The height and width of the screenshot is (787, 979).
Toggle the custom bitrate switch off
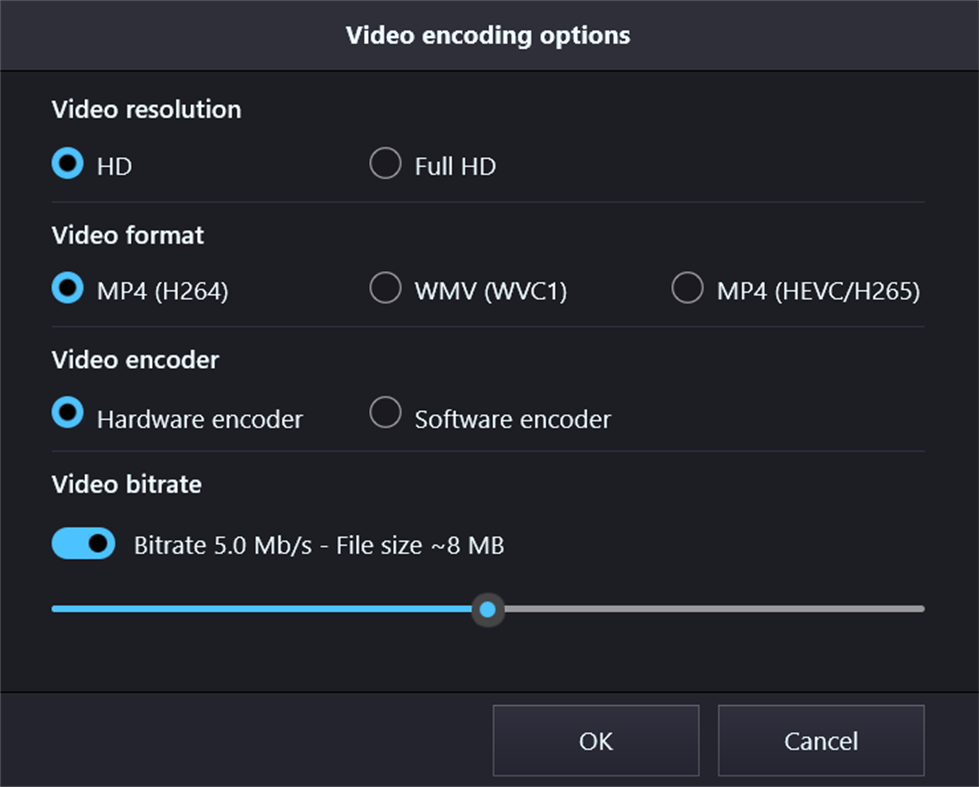click(x=83, y=544)
